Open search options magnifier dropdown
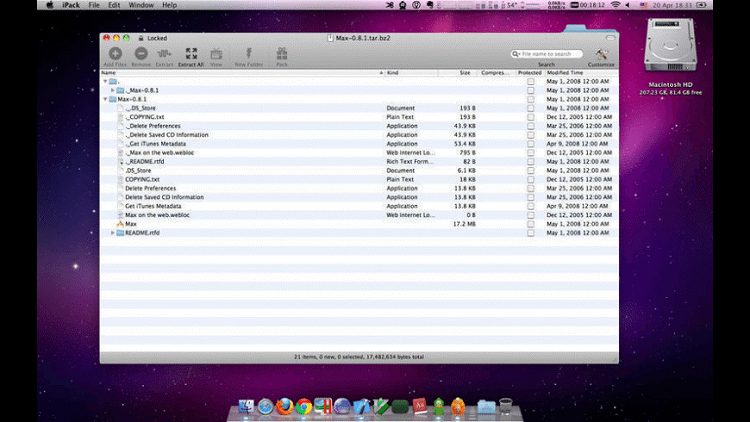 pyautogui.click(x=516, y=54)
